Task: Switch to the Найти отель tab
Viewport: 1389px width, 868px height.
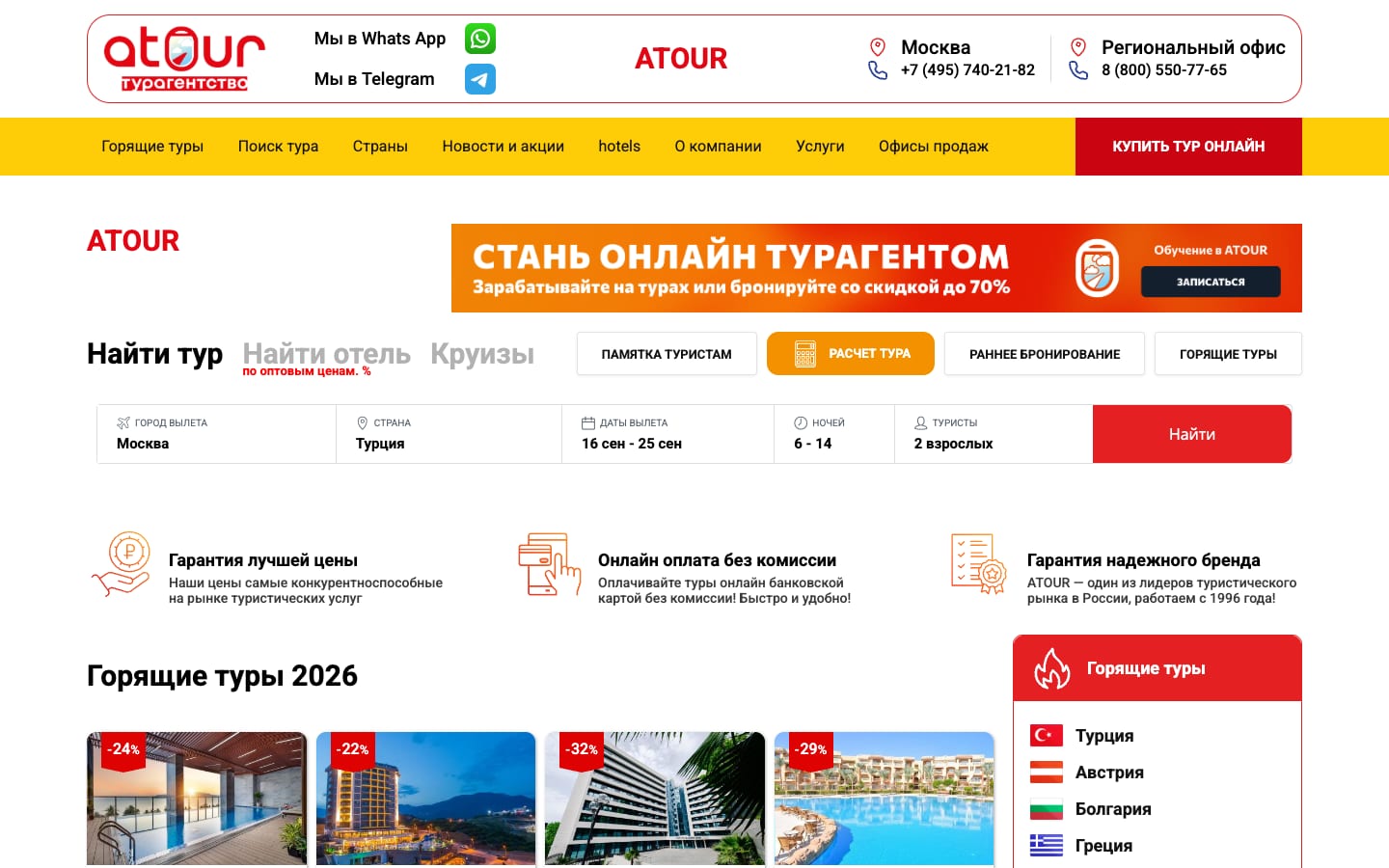Action: 327,354
